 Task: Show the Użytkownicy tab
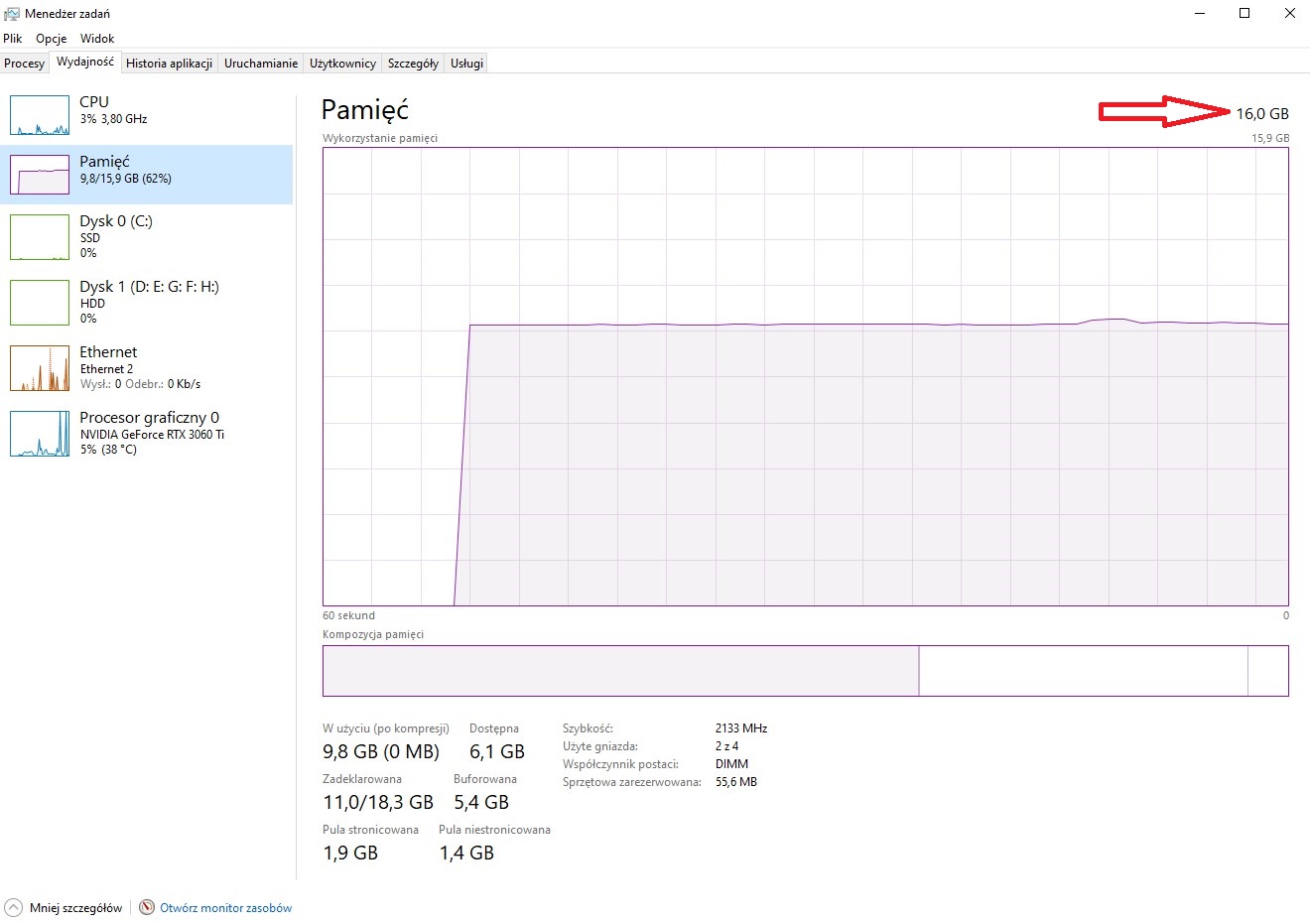[342, 64]
